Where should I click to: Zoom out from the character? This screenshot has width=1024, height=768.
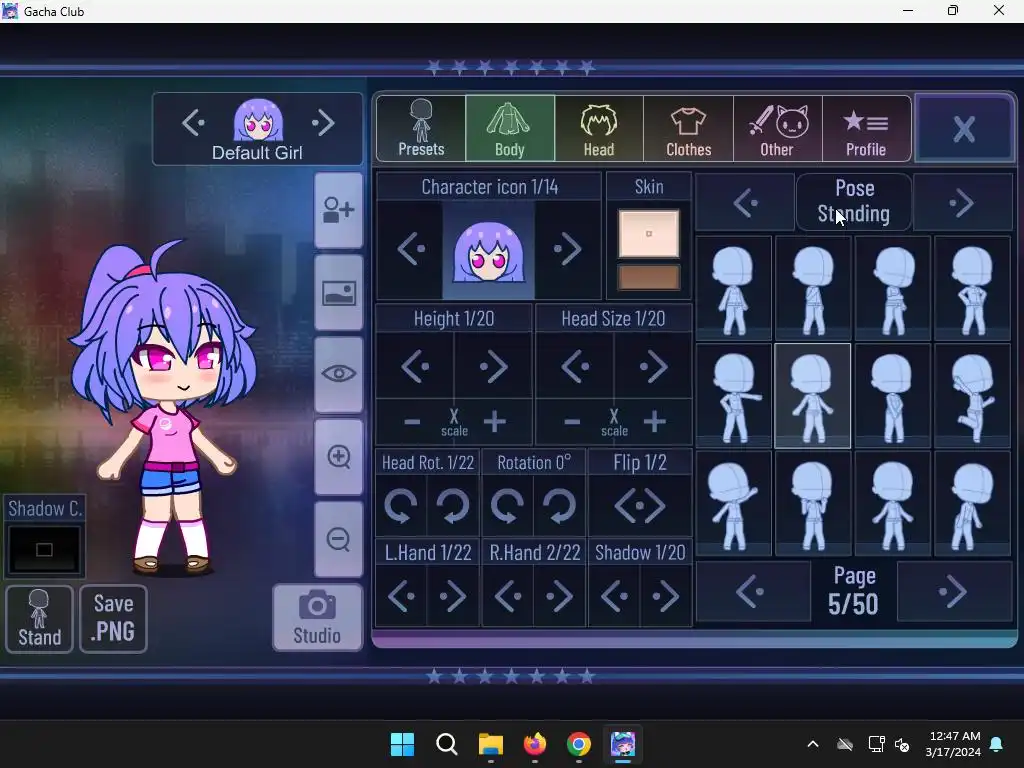338,539
